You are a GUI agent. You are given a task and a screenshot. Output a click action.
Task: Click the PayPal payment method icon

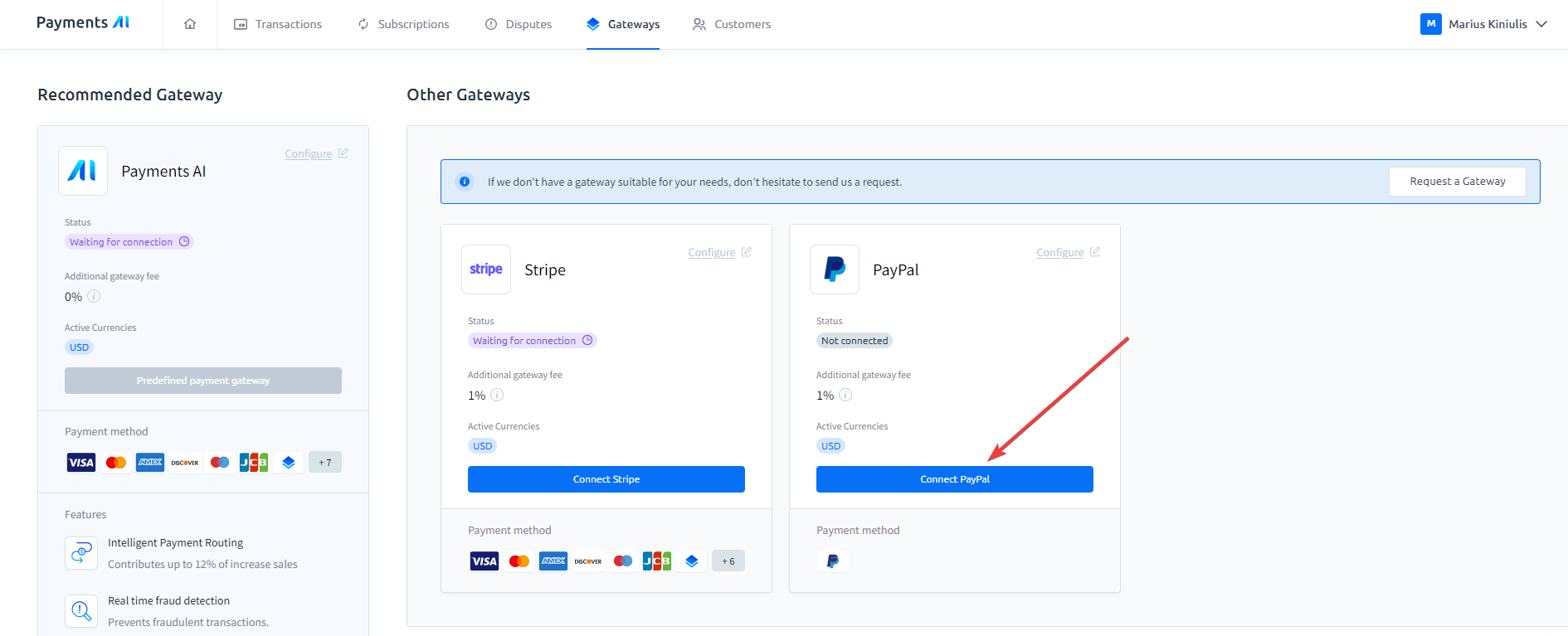click(x=833, y=561)
